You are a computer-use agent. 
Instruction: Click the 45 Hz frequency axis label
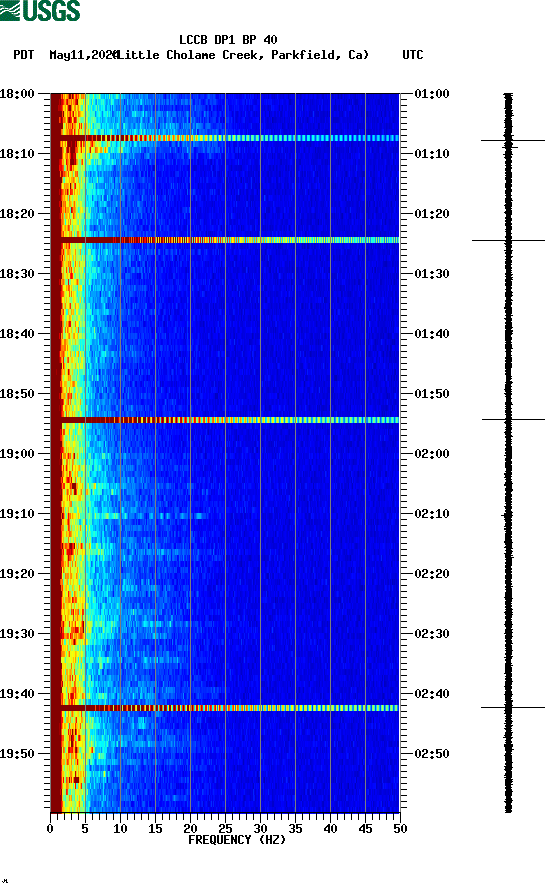pyautogui.click(x=365, y=829)
